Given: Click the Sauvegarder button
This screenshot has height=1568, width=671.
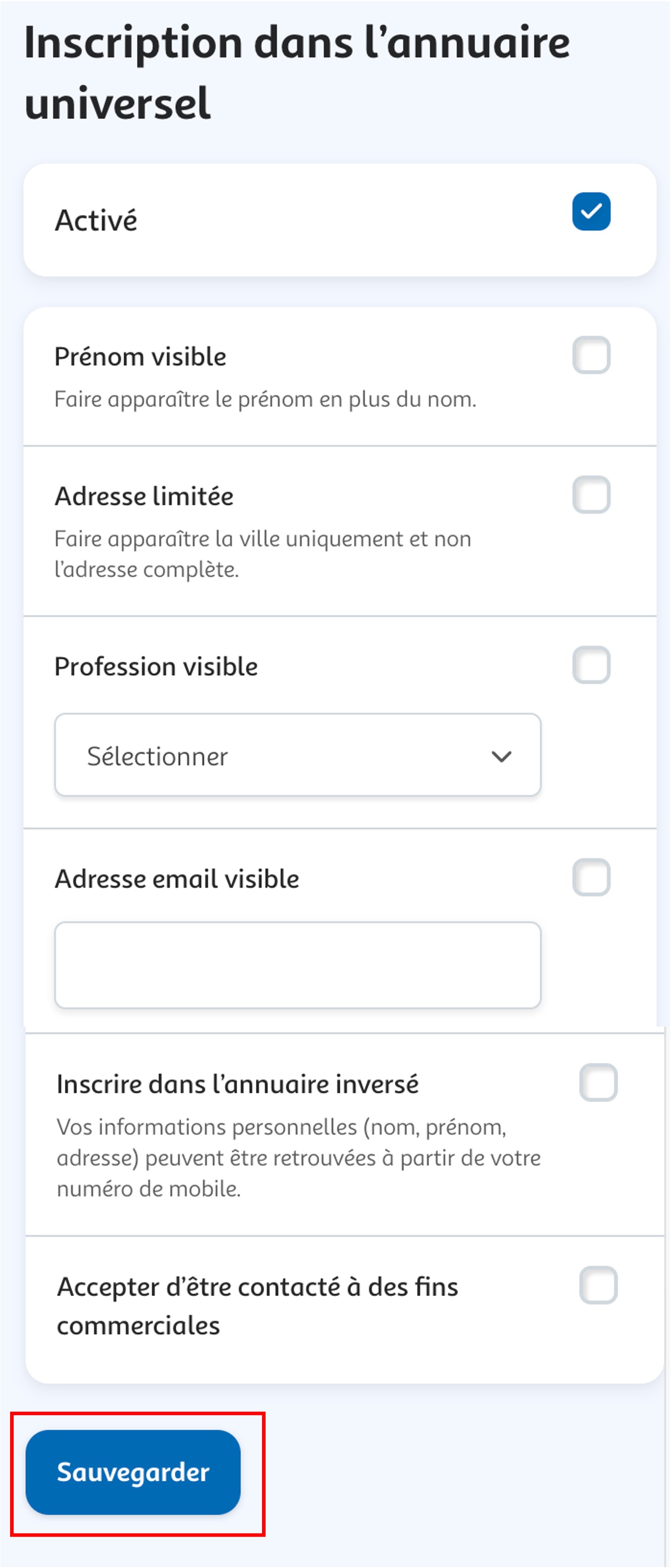Looking at the screenshot, I should tap(133, 1472).
